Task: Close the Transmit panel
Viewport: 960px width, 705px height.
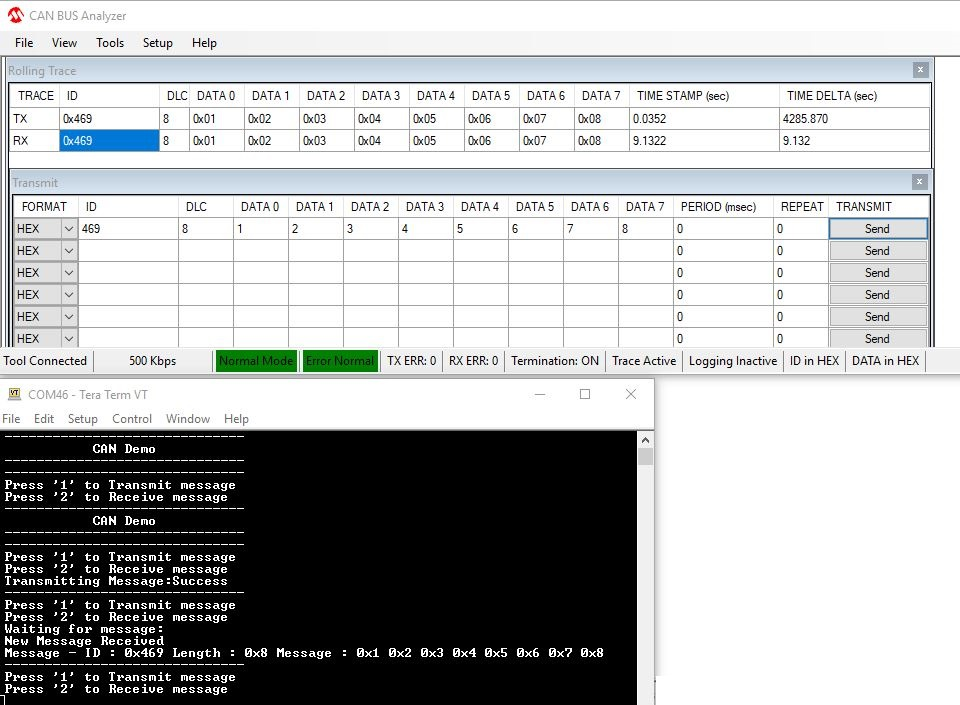Action: [919, 182]
